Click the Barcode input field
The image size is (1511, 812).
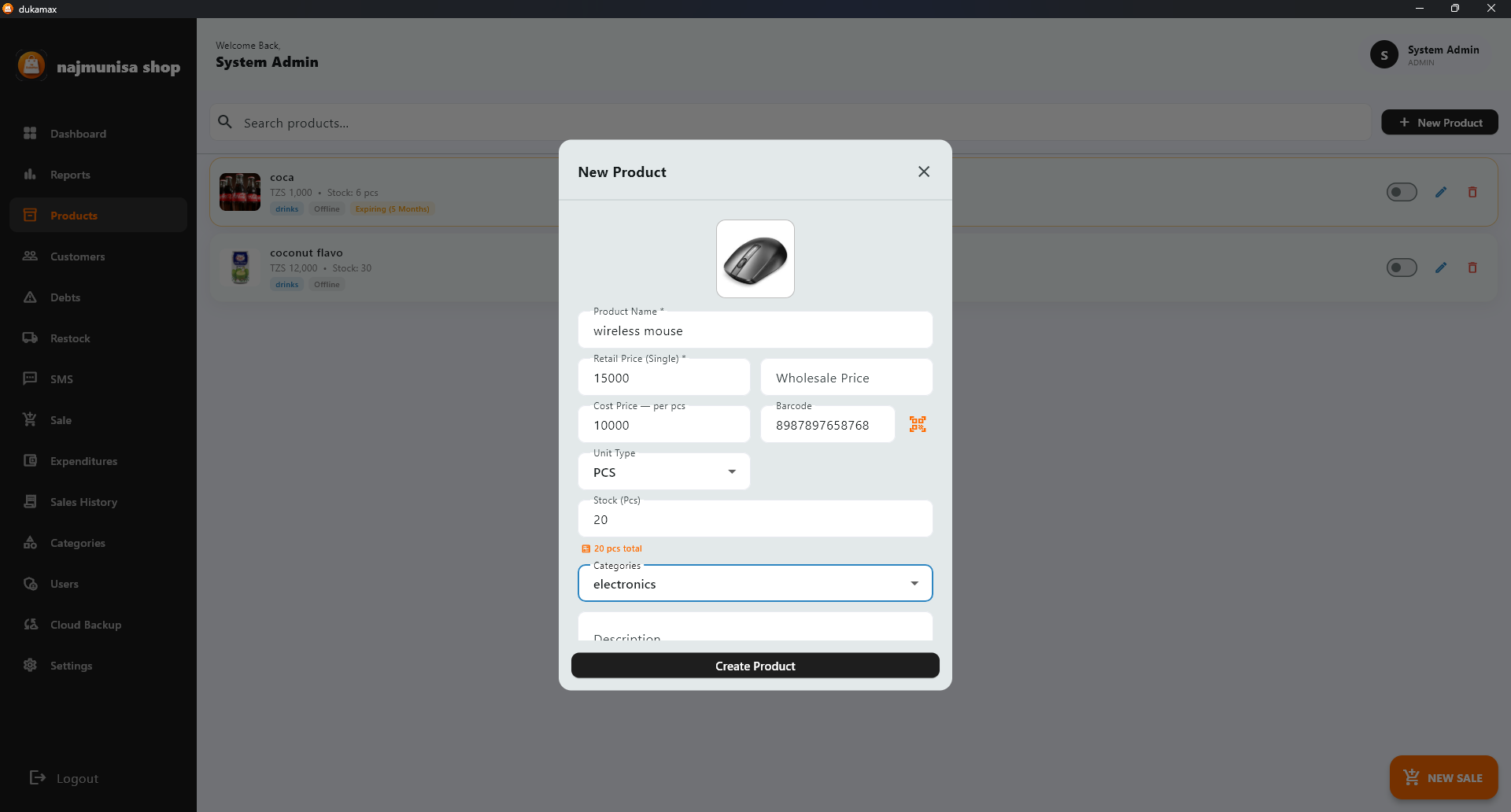pyautogui.click(x=828, y=424)
